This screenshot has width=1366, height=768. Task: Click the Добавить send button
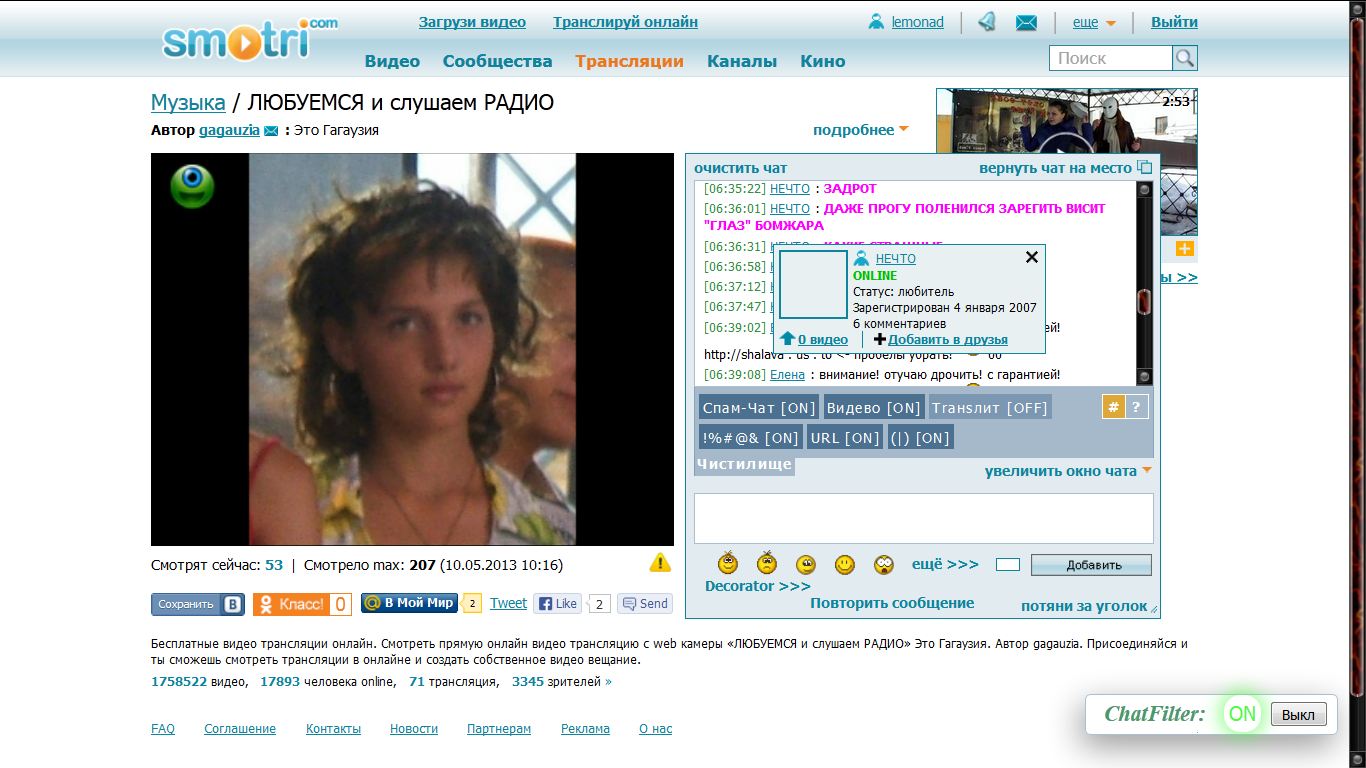(x=1091, y=565)
